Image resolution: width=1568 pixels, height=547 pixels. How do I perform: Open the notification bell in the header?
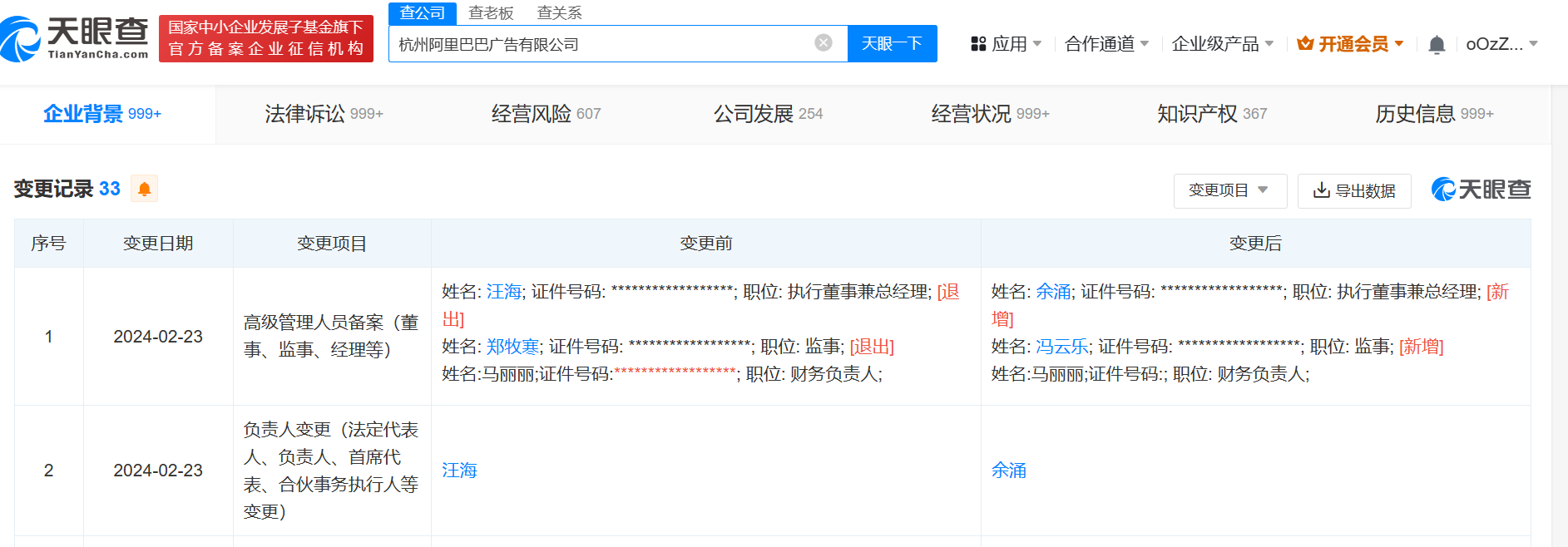click(1436, 44)
